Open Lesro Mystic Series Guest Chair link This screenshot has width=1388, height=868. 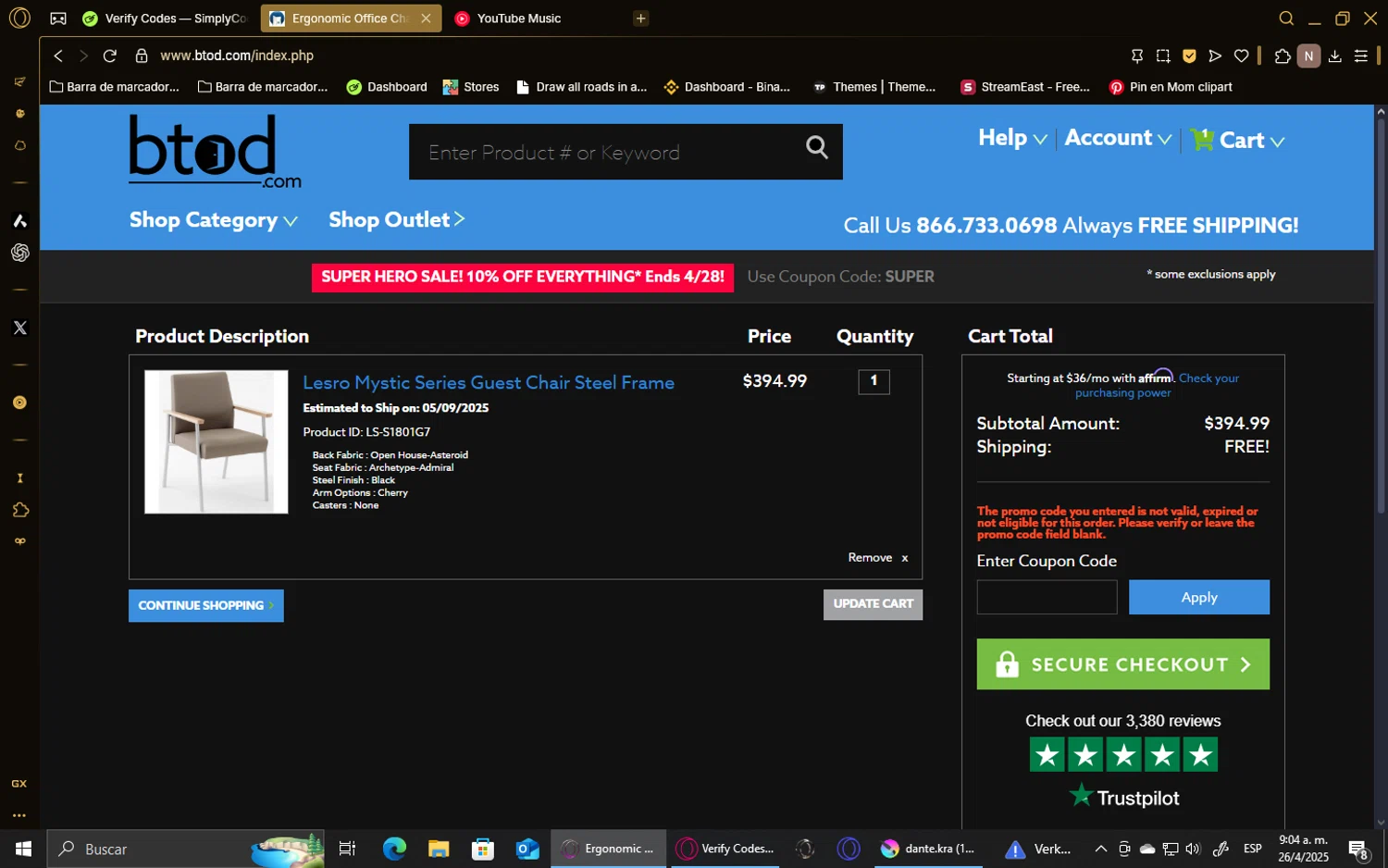pyautogui.click(x=489, y=383)
